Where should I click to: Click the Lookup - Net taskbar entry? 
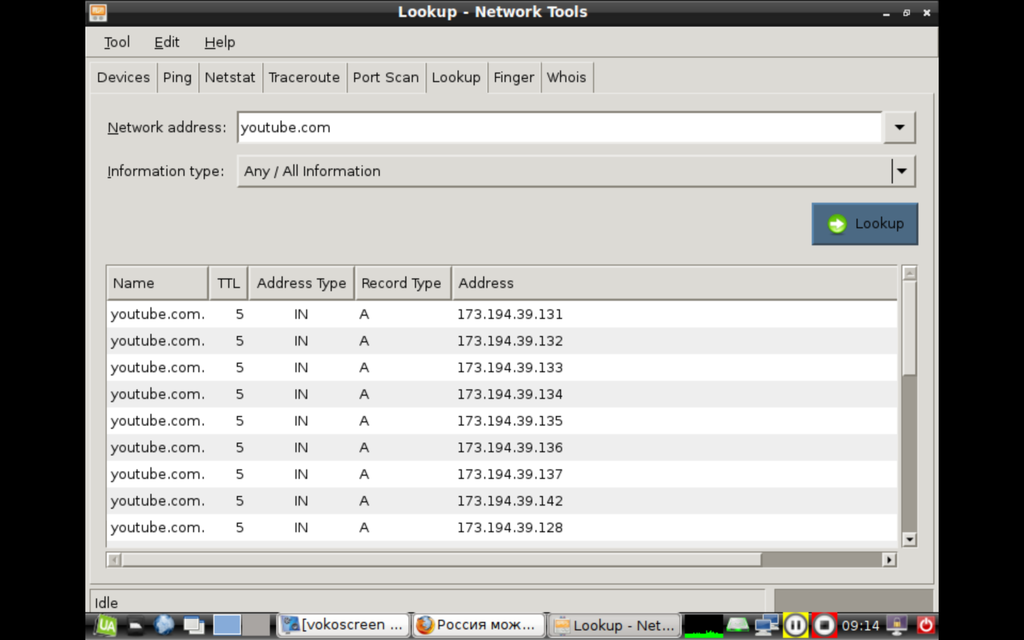tap(614, 625)
